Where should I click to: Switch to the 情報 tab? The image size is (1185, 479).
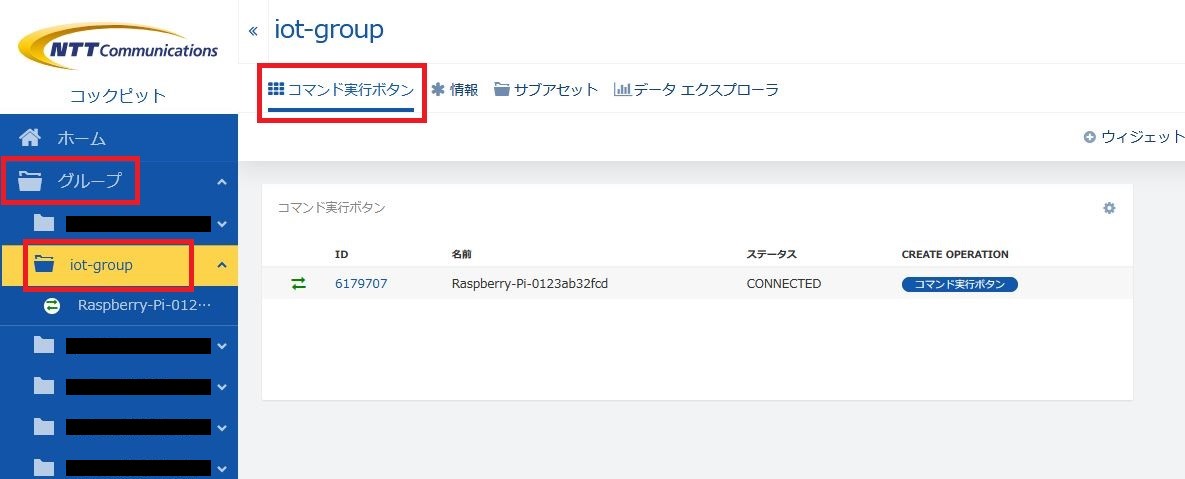point(455,90)
